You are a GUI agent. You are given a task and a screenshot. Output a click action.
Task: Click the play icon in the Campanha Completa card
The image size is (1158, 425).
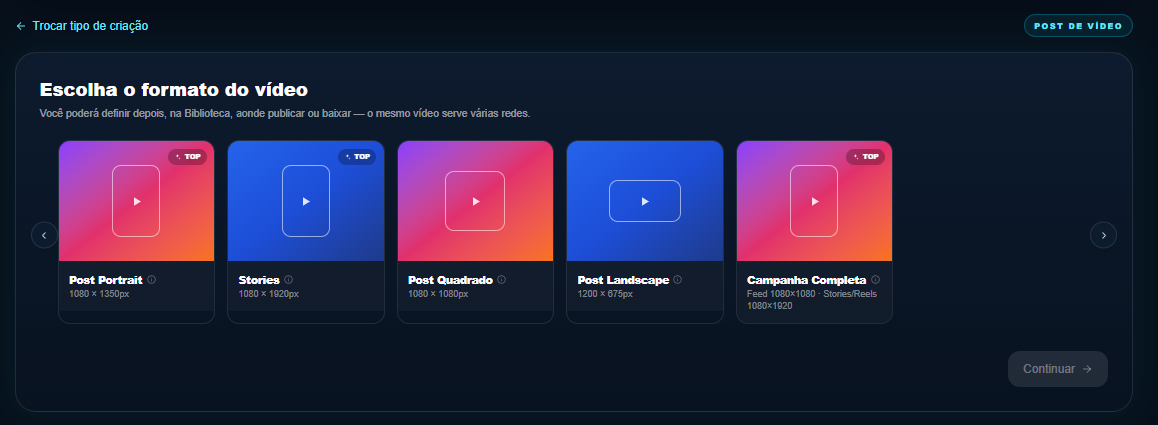coord(815,201)
